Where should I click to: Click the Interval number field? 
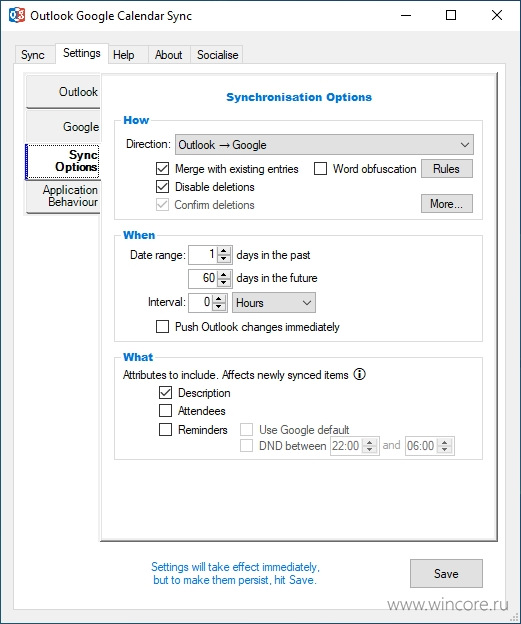pyautogui.click(x=201, y=302)
